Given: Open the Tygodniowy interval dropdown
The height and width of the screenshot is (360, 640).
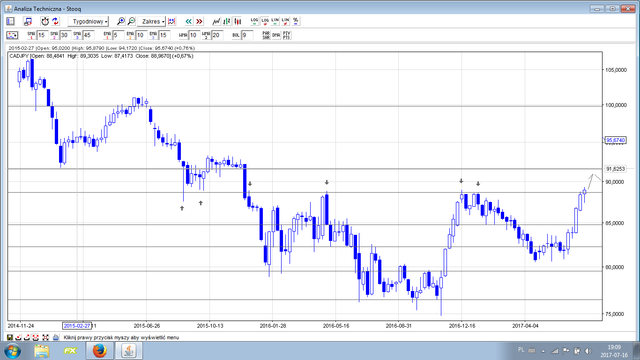Looking at the screenshot, I should coord(89,21).
